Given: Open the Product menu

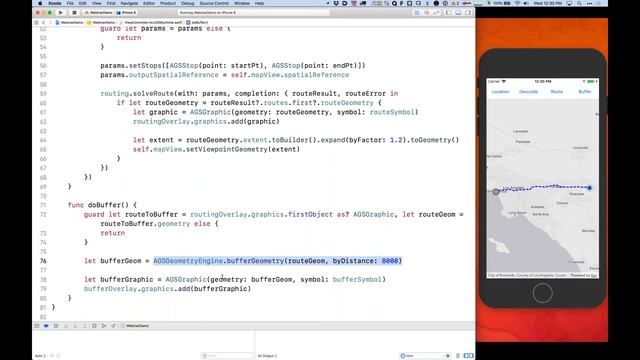Looking at the screenshot, I should point(168,3).
